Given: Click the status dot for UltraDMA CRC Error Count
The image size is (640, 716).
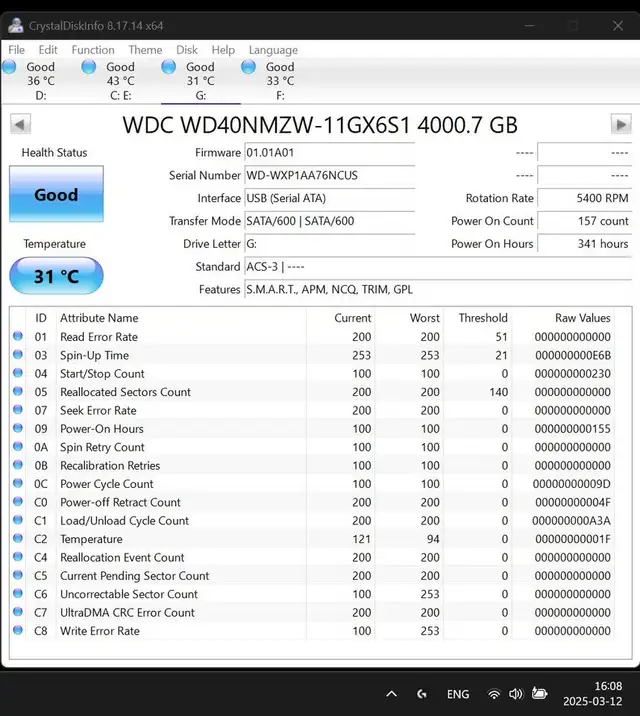Looking at the screenshot, I should [18, 612].
